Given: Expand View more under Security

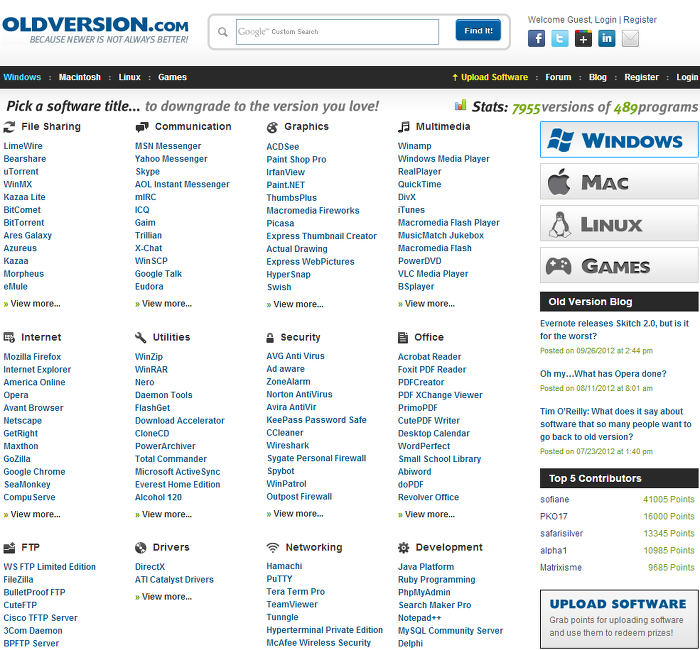Looking at the screenshot, I should pyautogui.click(x=295, y=514).
